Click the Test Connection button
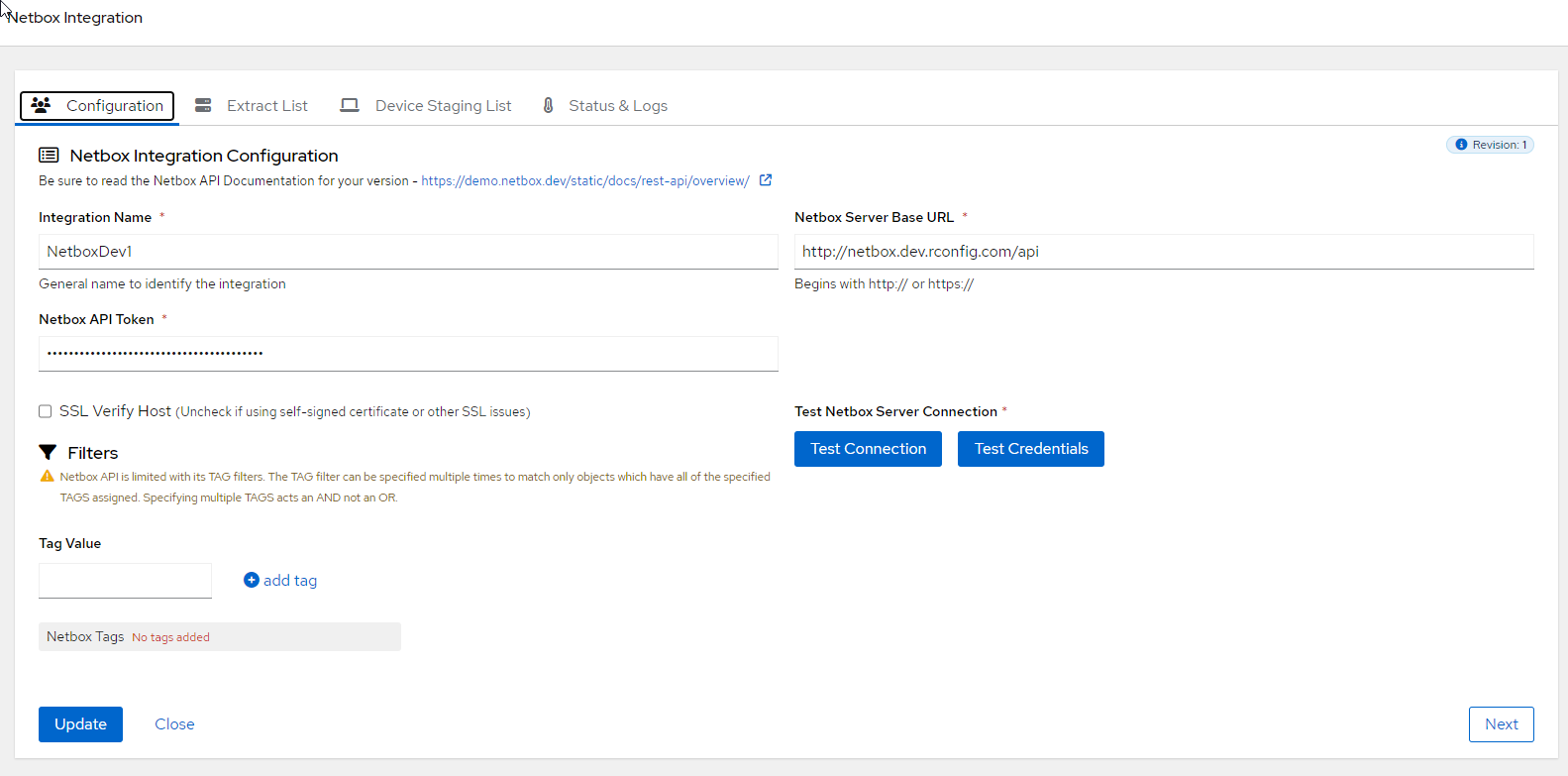Viewport: 1568px width, 776px height. click(868, 449)
